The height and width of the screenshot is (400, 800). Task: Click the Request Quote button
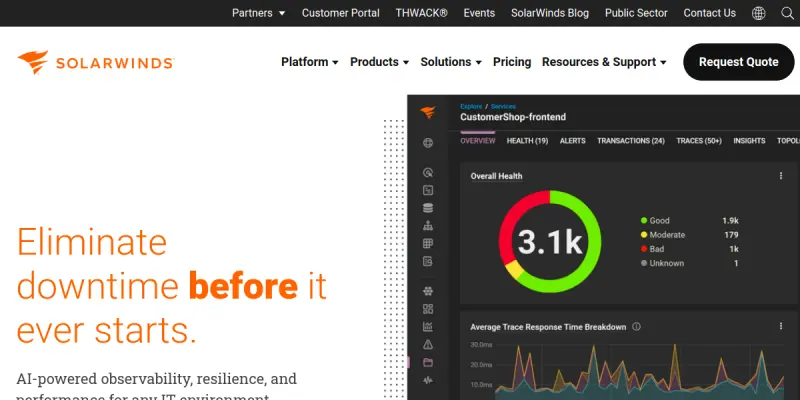pyautogui.click(x=738, y=62)
